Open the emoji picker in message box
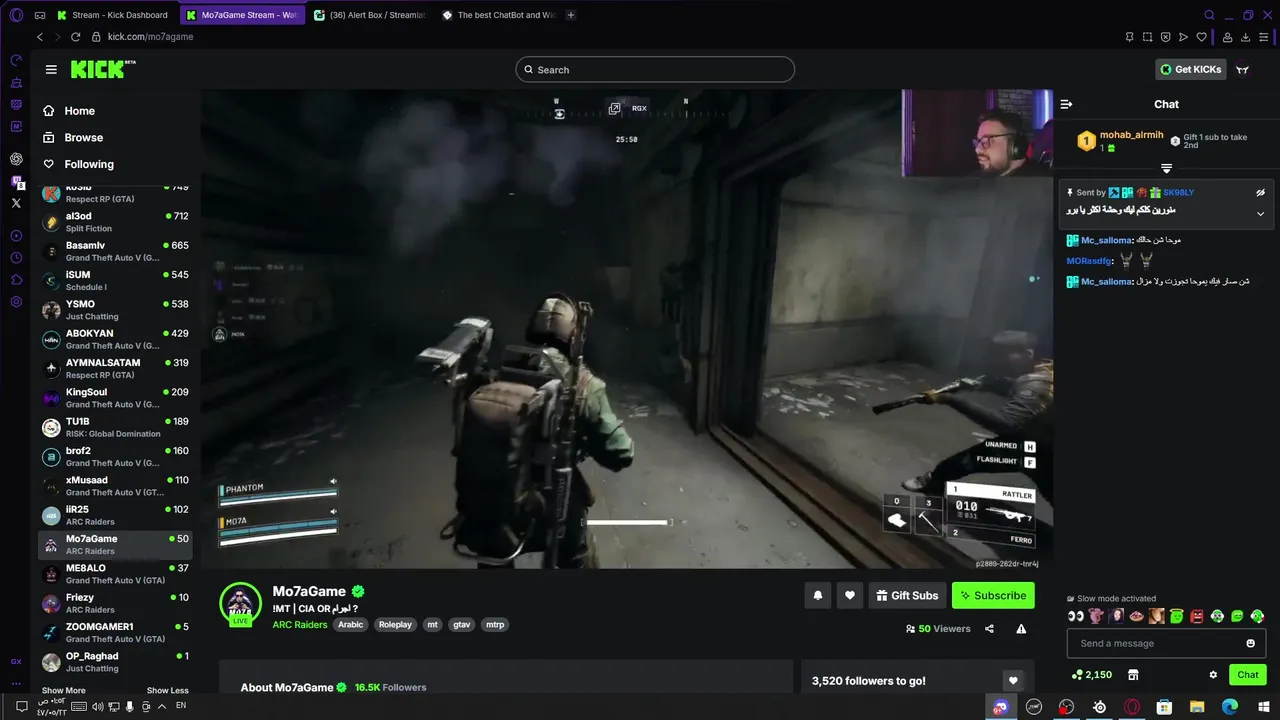 pyautogui.click(x=1250, y=643)
